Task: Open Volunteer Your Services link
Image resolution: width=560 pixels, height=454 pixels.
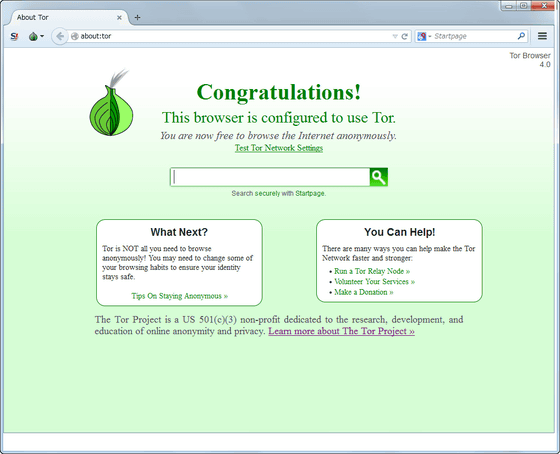Action: 374,281
